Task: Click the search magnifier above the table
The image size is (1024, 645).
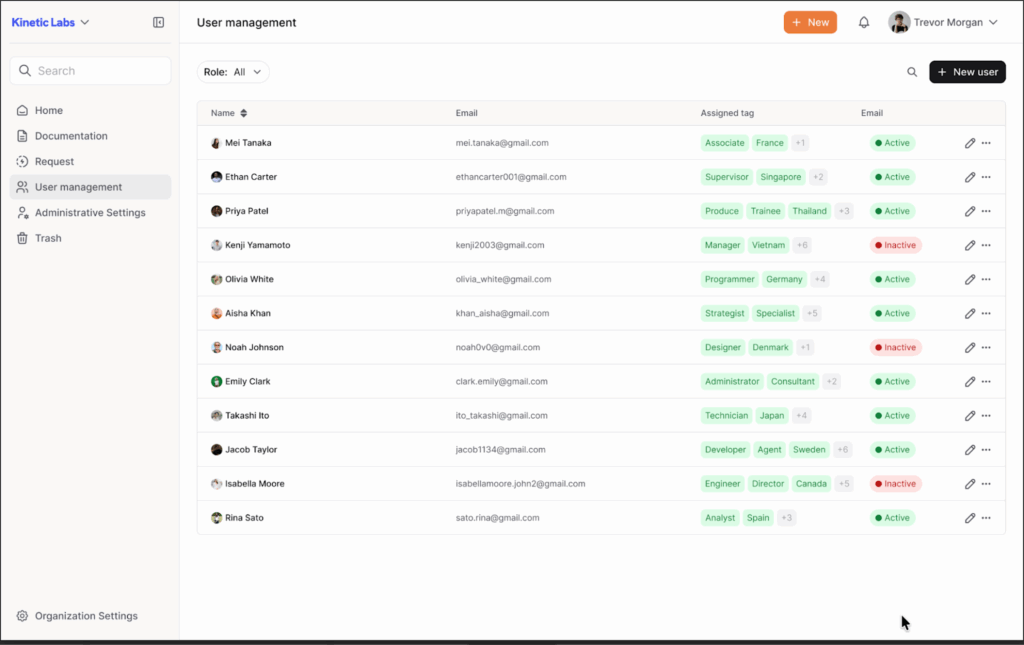Action: [x=911, y=72]
